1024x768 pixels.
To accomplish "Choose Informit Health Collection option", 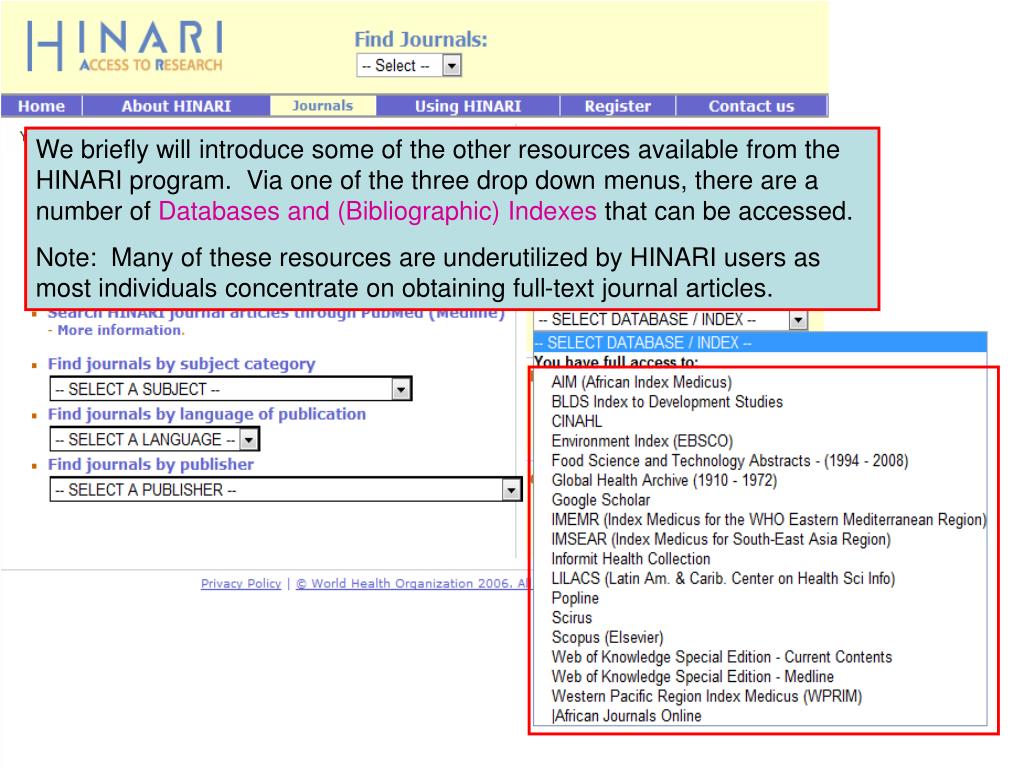I will (x=631, y=558).
